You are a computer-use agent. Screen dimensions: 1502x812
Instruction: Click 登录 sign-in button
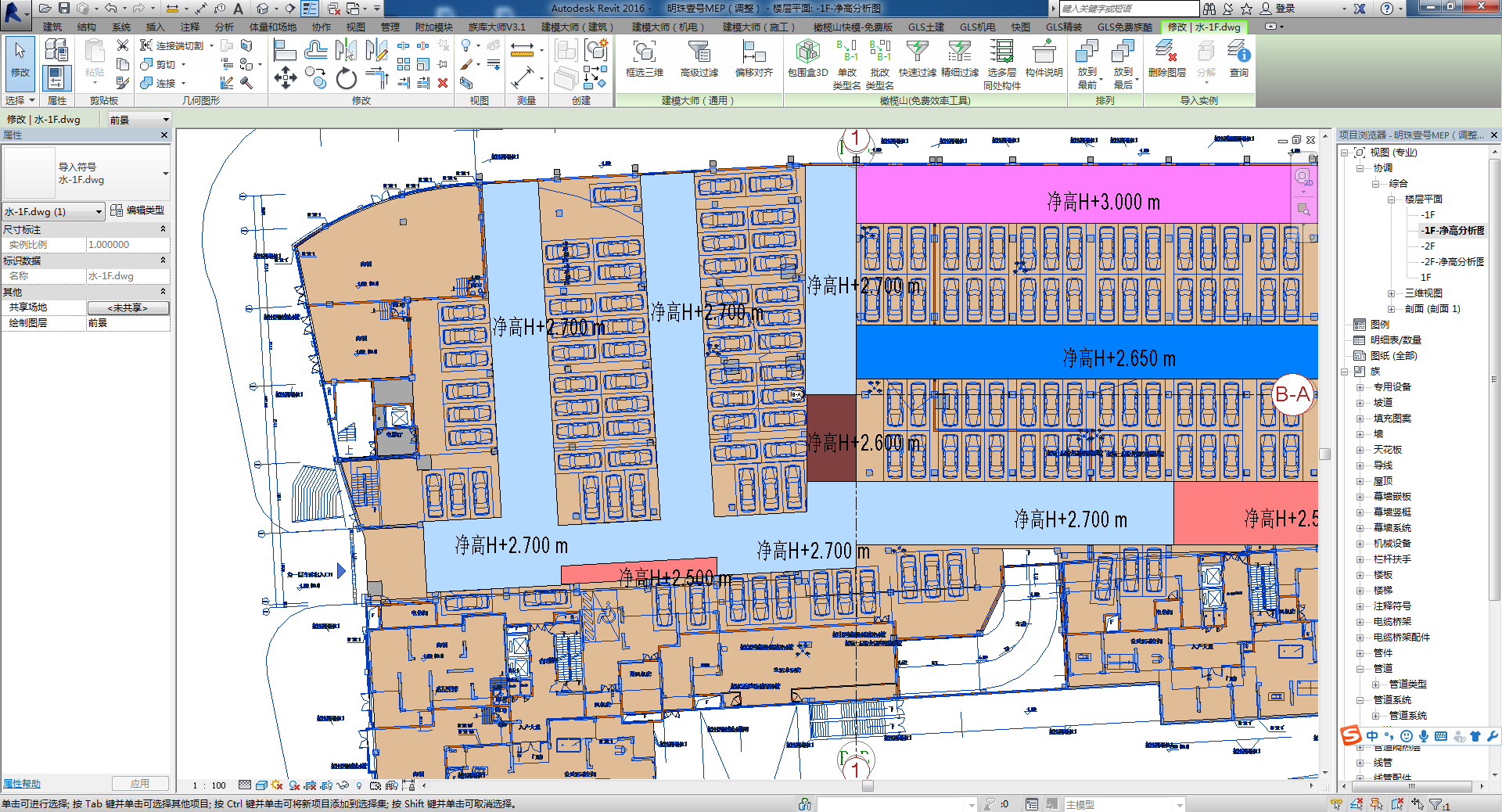pos(1285,9)
